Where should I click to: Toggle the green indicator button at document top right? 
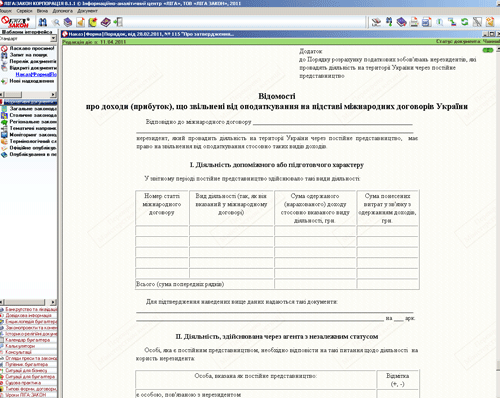coord(488,50)
